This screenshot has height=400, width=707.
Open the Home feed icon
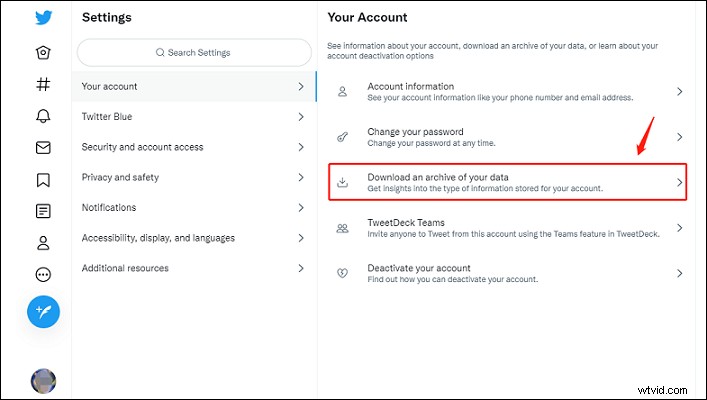click(x=43, y=52)
